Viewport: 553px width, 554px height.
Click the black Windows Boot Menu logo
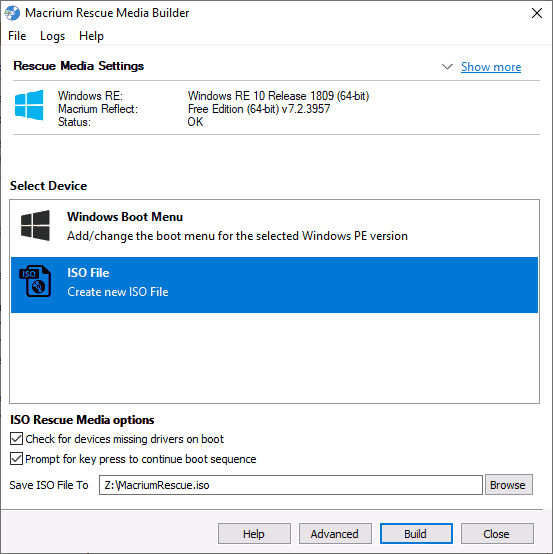[x=35, y=225]
